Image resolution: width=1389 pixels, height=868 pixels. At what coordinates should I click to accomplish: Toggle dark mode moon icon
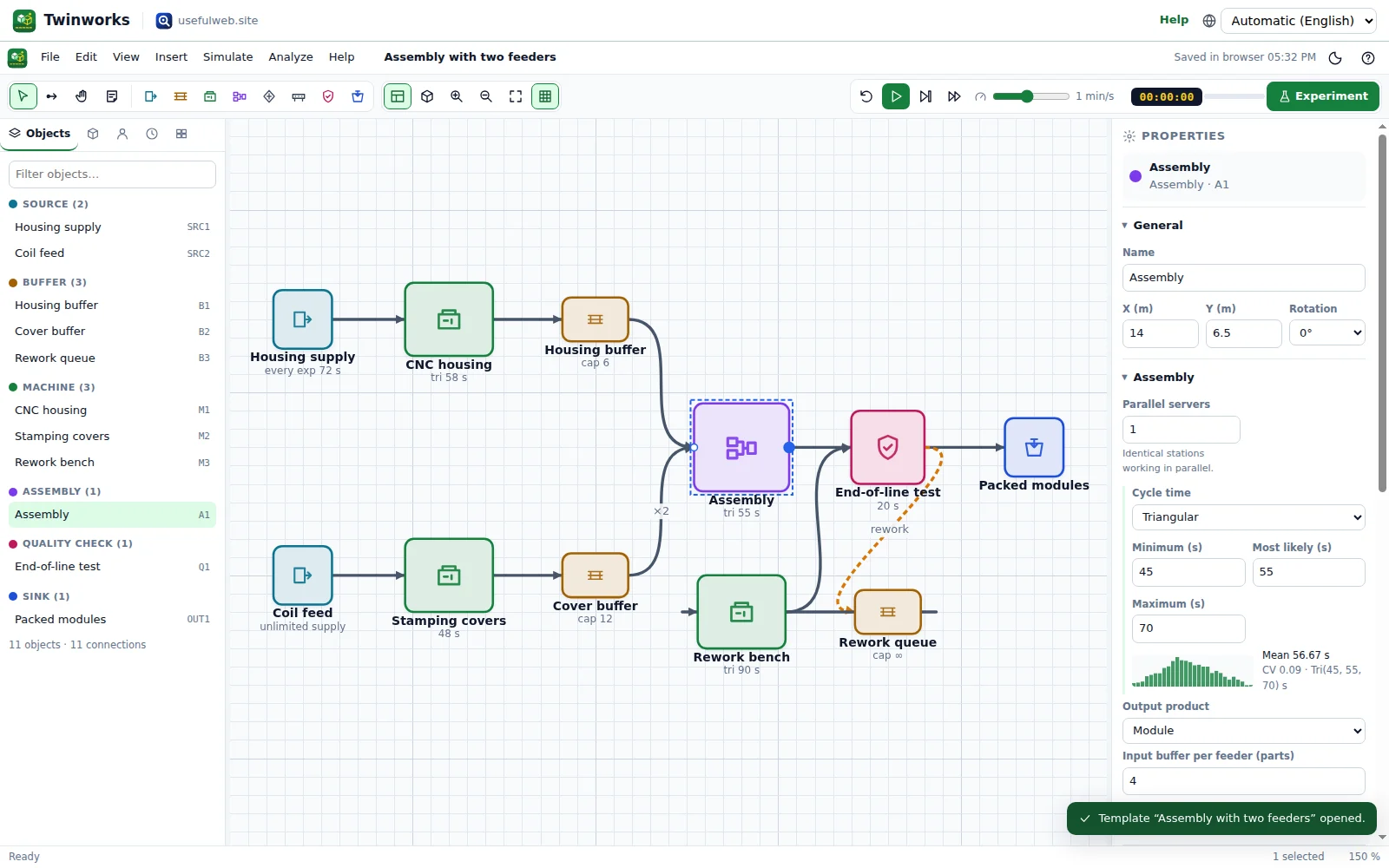1335,58
